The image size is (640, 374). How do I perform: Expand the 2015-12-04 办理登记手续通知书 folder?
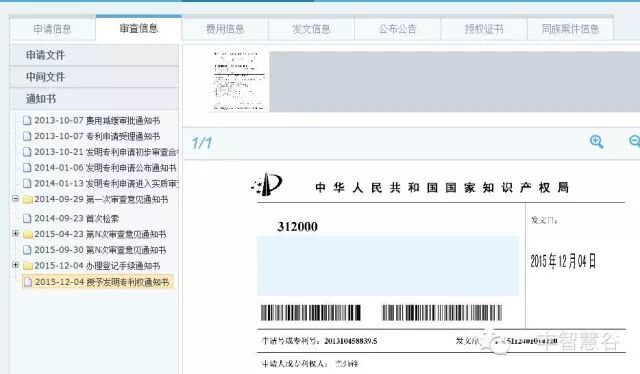[16, 265]
